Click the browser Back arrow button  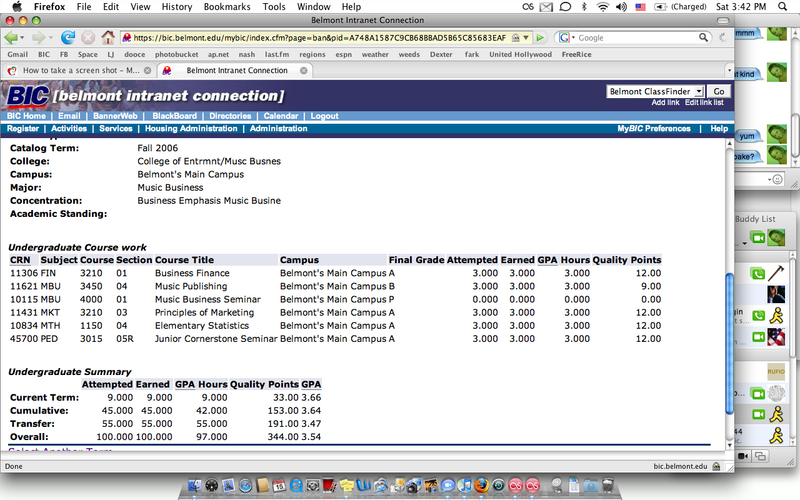[x=13, y=37]
